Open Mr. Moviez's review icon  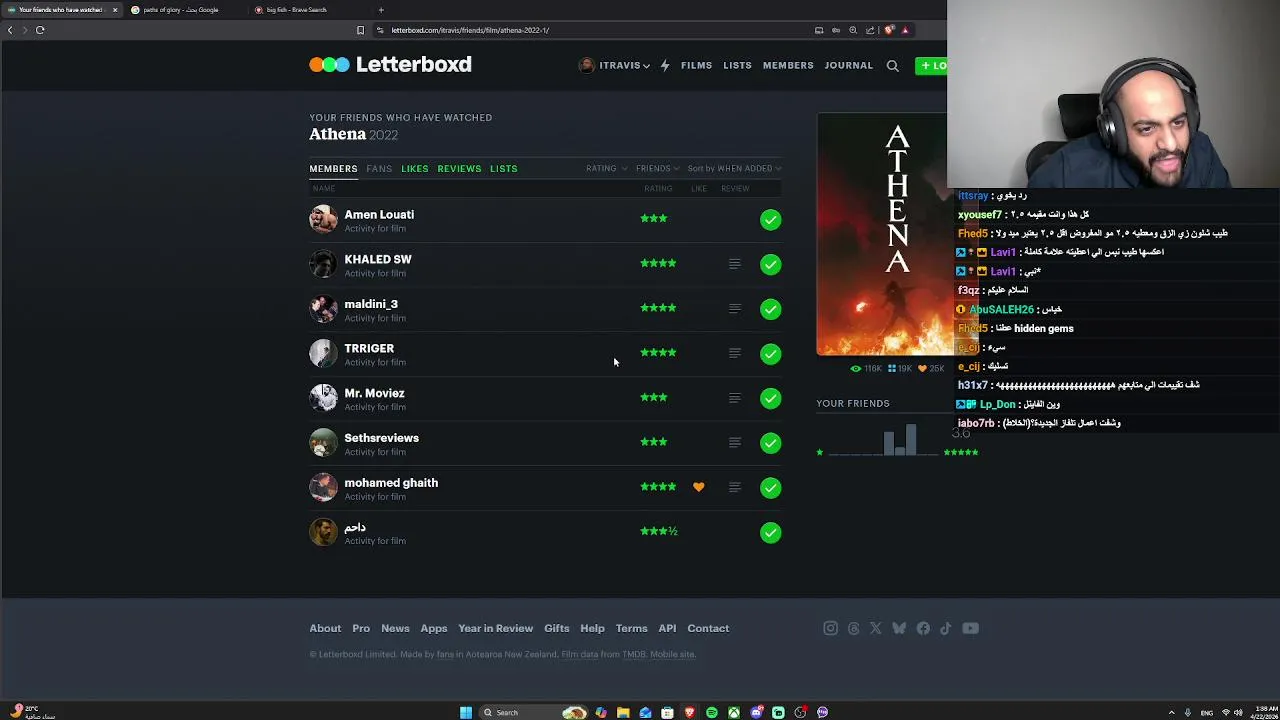(734, 398)
